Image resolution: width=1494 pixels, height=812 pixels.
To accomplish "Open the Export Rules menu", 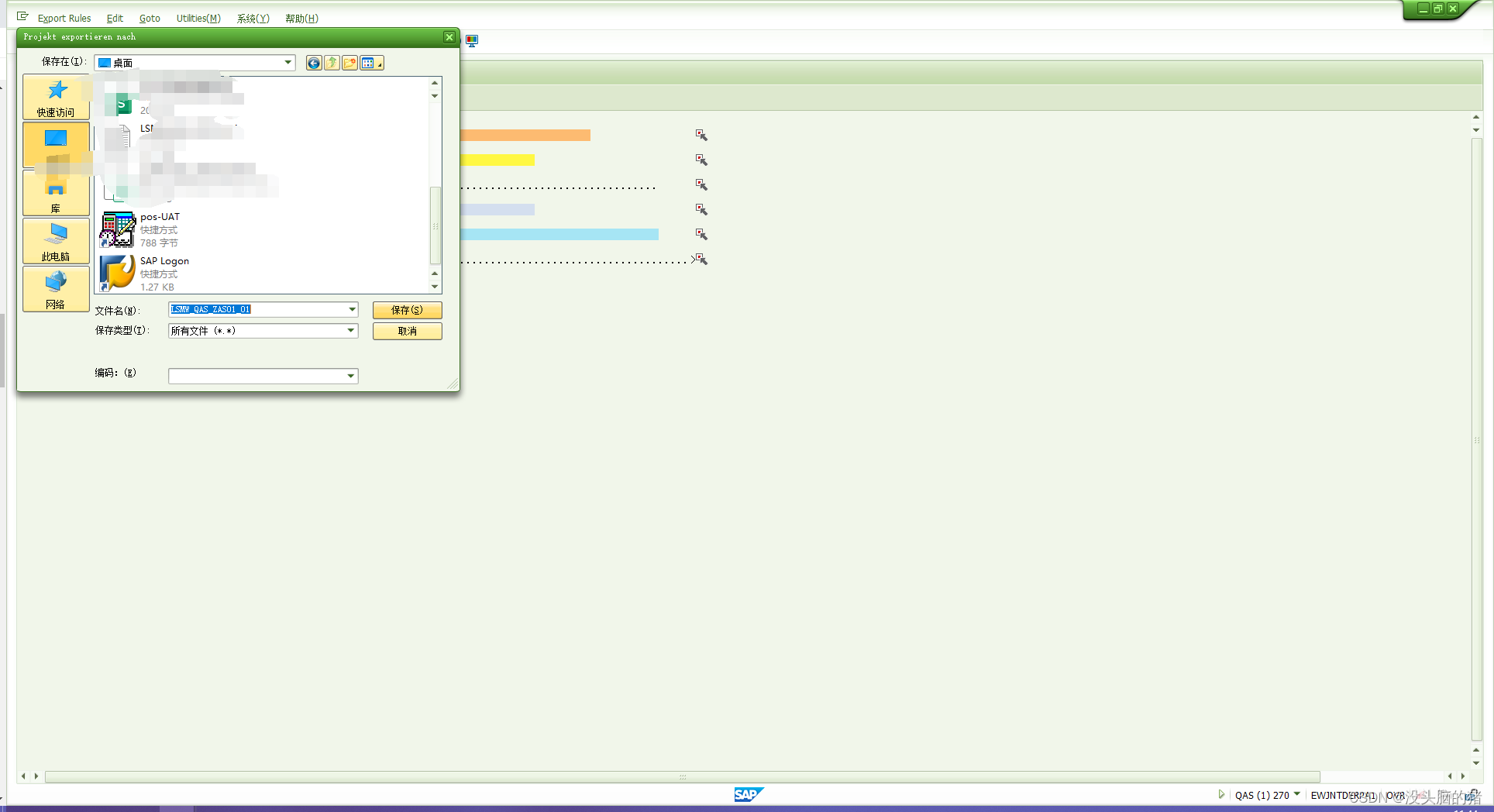I will click(x=64, y=18).
